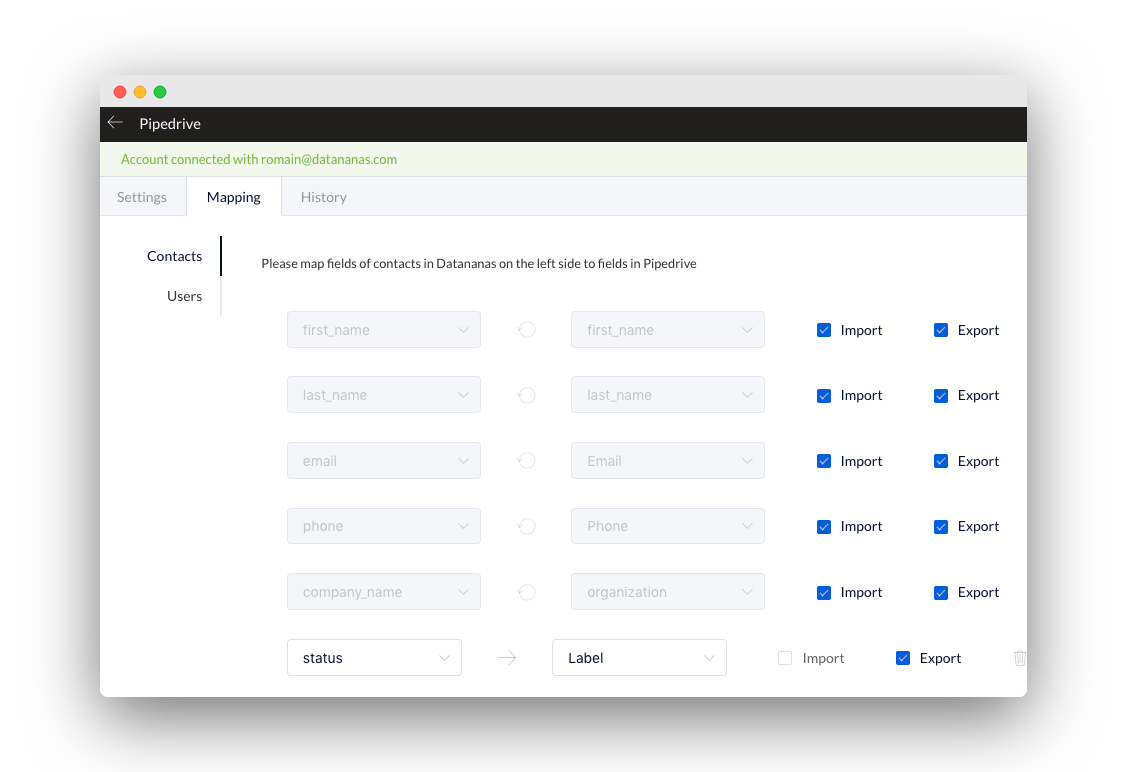Uncheck Export for company_name row
This screenshot has width=1127, height=772.
coord(941,592)
